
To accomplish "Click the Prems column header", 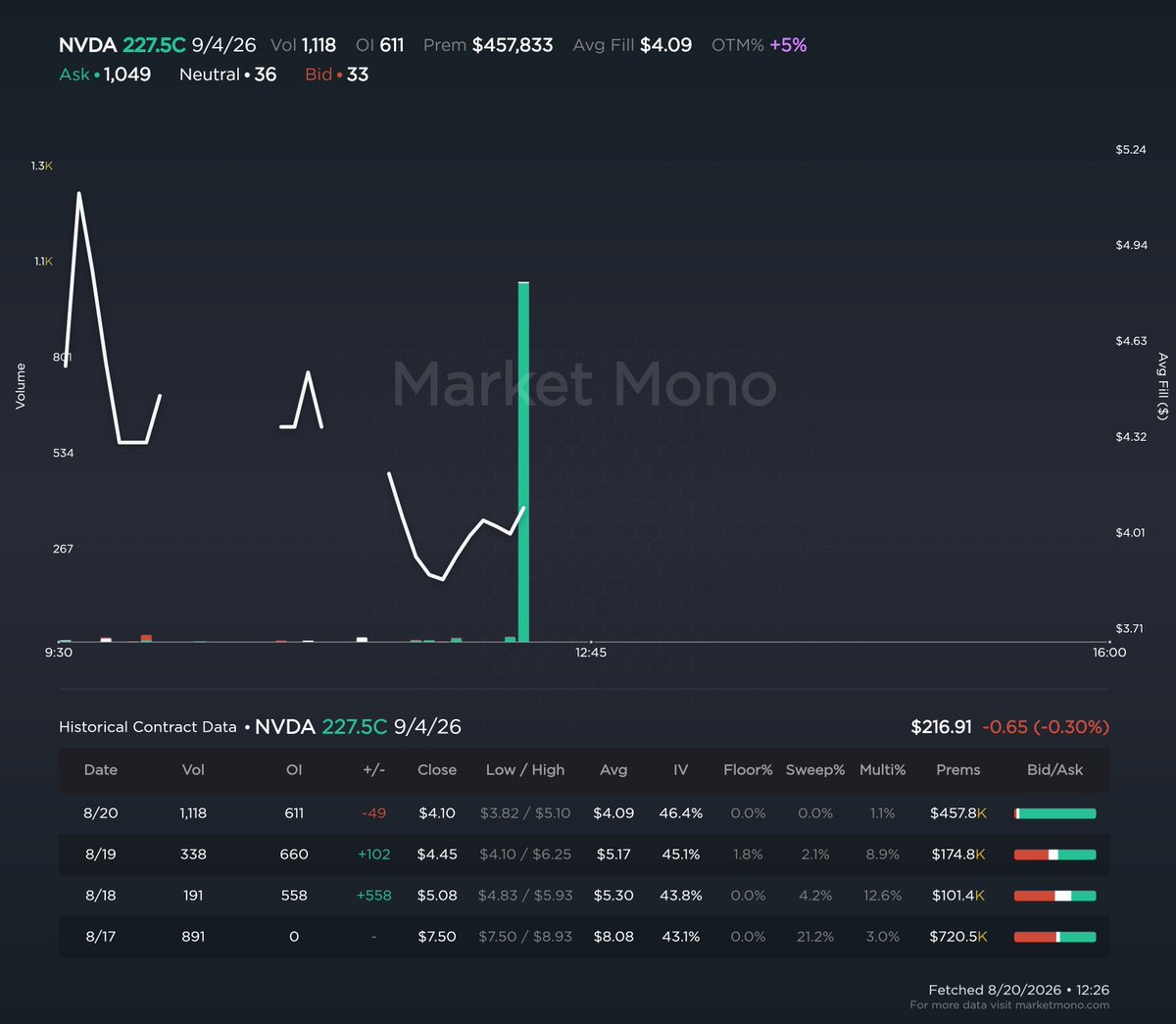I will click(958, 770).
